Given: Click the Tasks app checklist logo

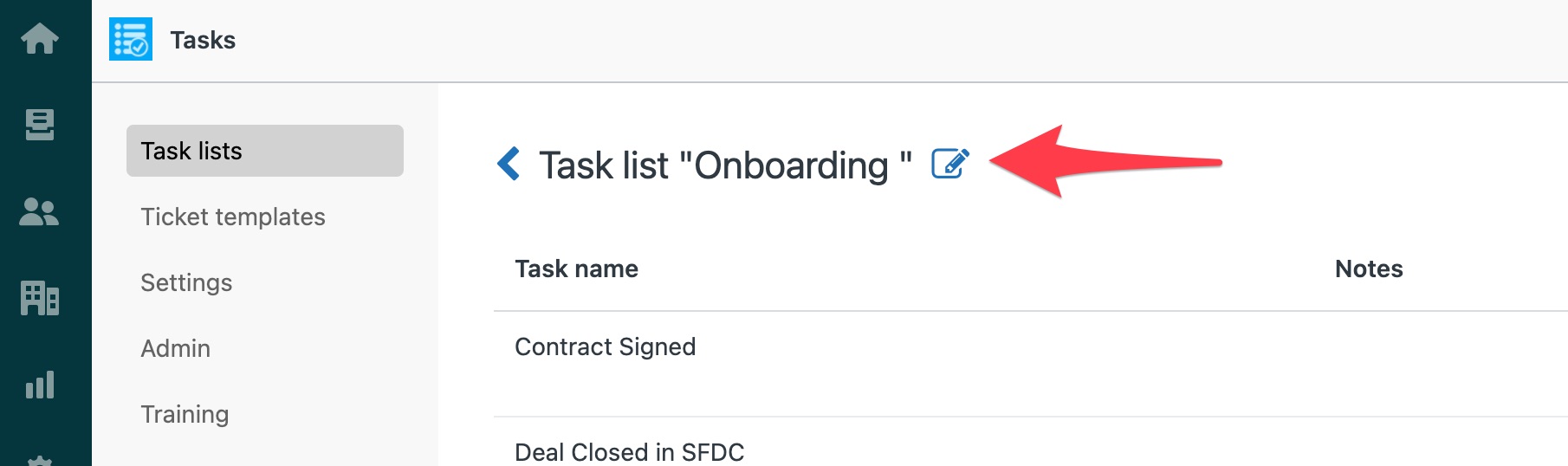Looking at the screenshot, I should 131,39.
